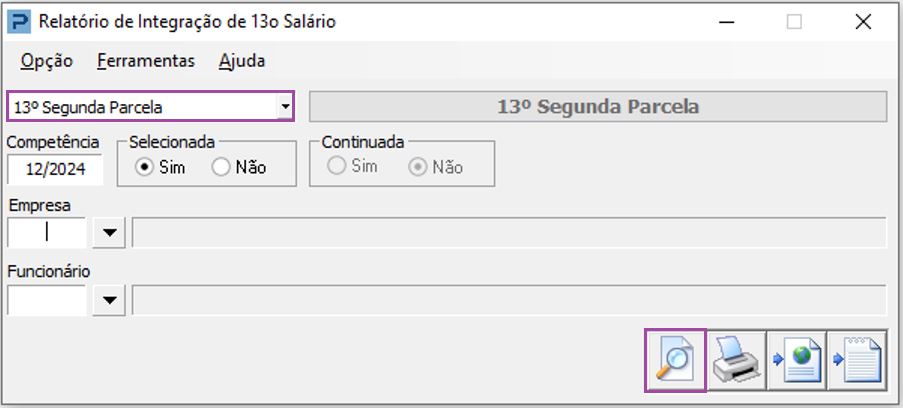Click the magnifier preview report icon

click(676, 360)
